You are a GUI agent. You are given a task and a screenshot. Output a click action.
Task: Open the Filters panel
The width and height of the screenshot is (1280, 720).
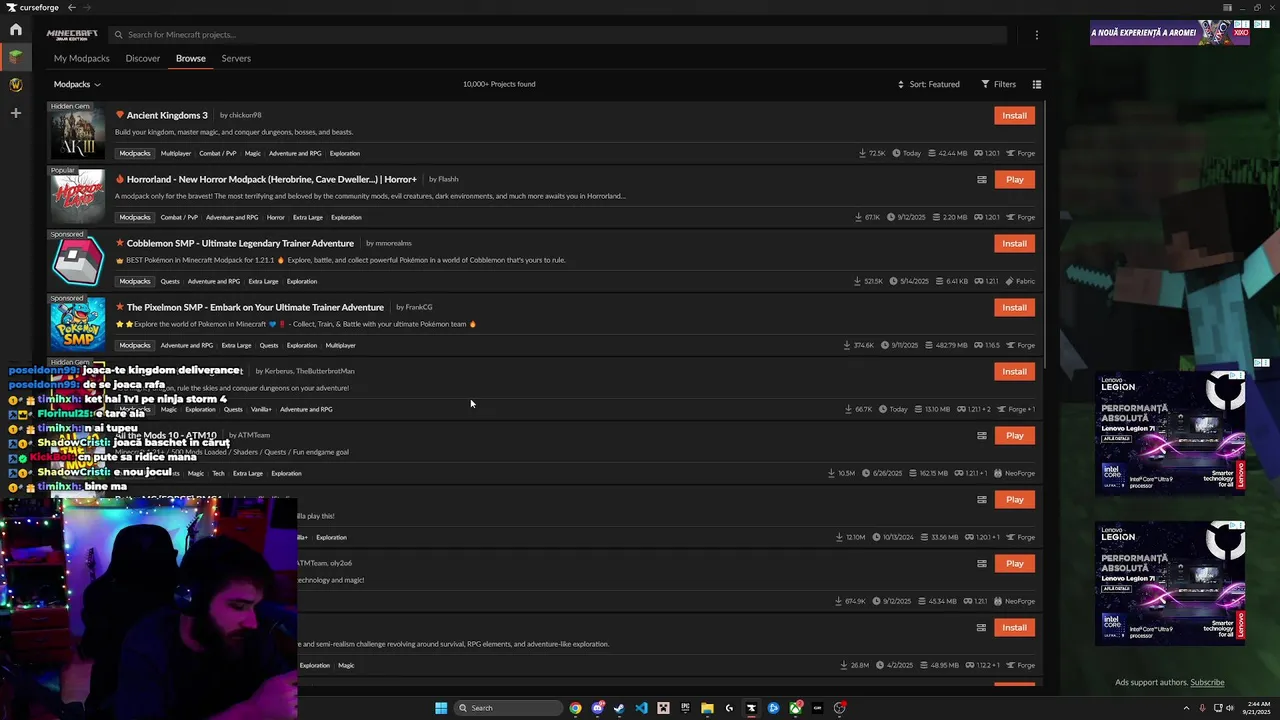(x=999, y=84)
